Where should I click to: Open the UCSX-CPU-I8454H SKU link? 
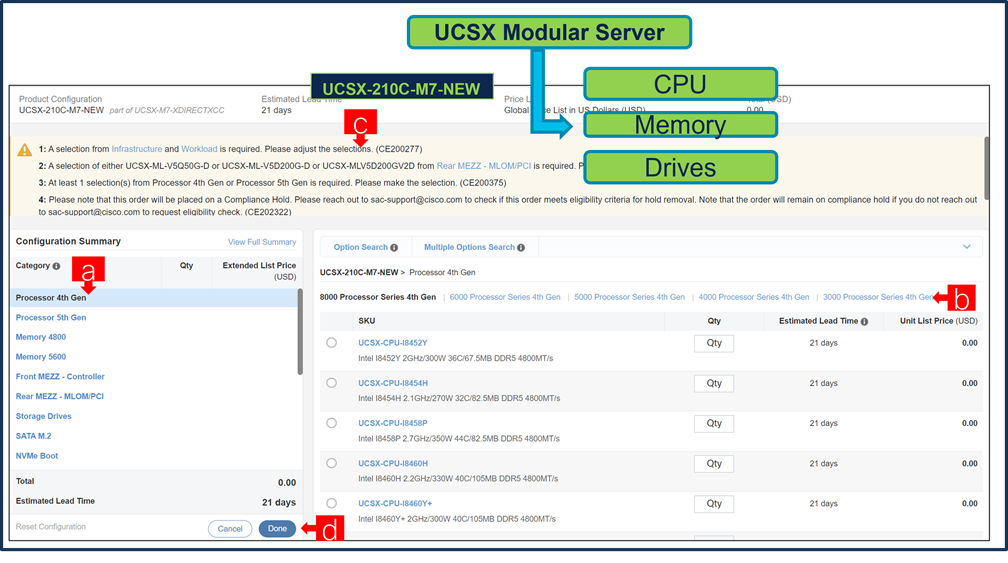[x=393, y=383]
